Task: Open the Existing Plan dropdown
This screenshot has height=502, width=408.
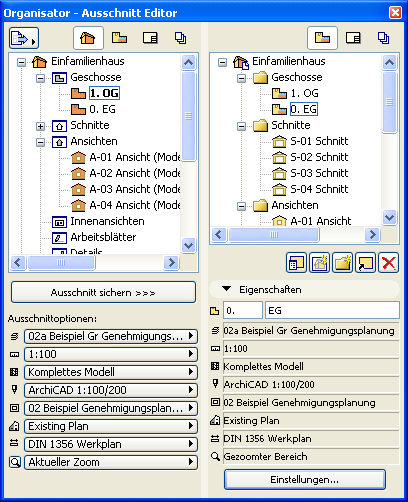Action: pyautogui.click(x=111, y=426)
